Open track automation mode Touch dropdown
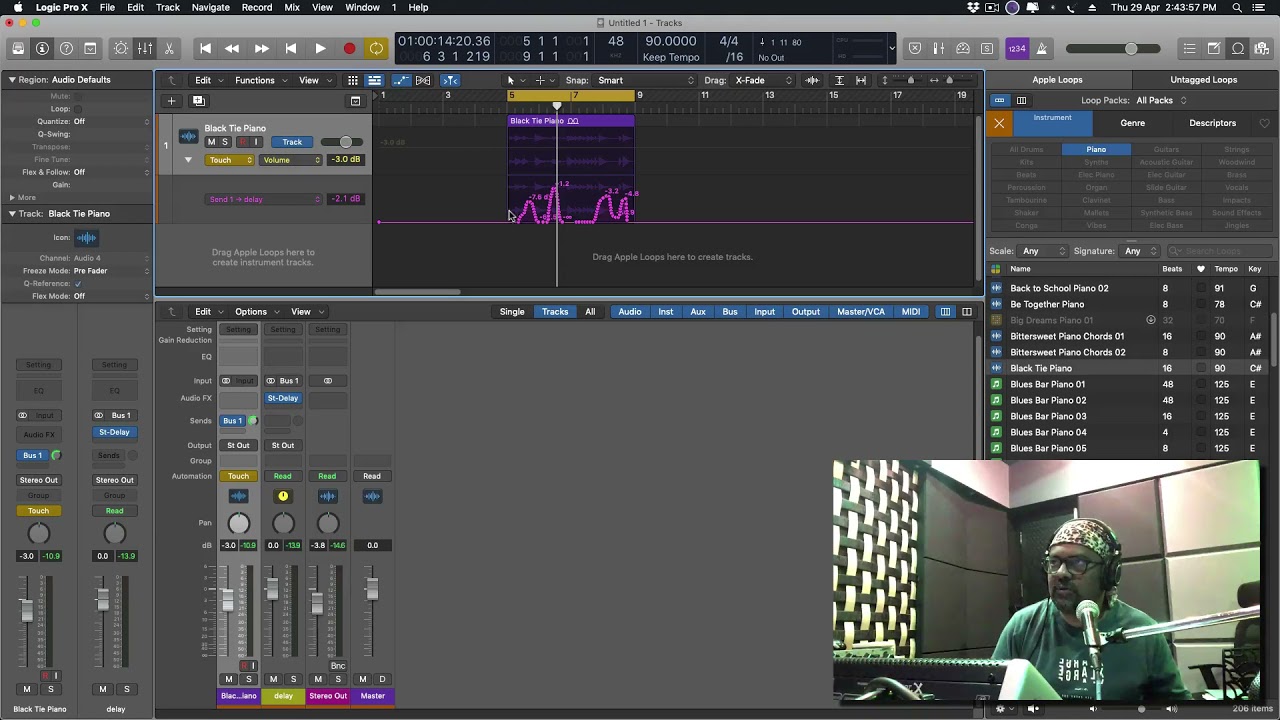The width and height of the screenshot is (1280, 720). pos(230,160)
